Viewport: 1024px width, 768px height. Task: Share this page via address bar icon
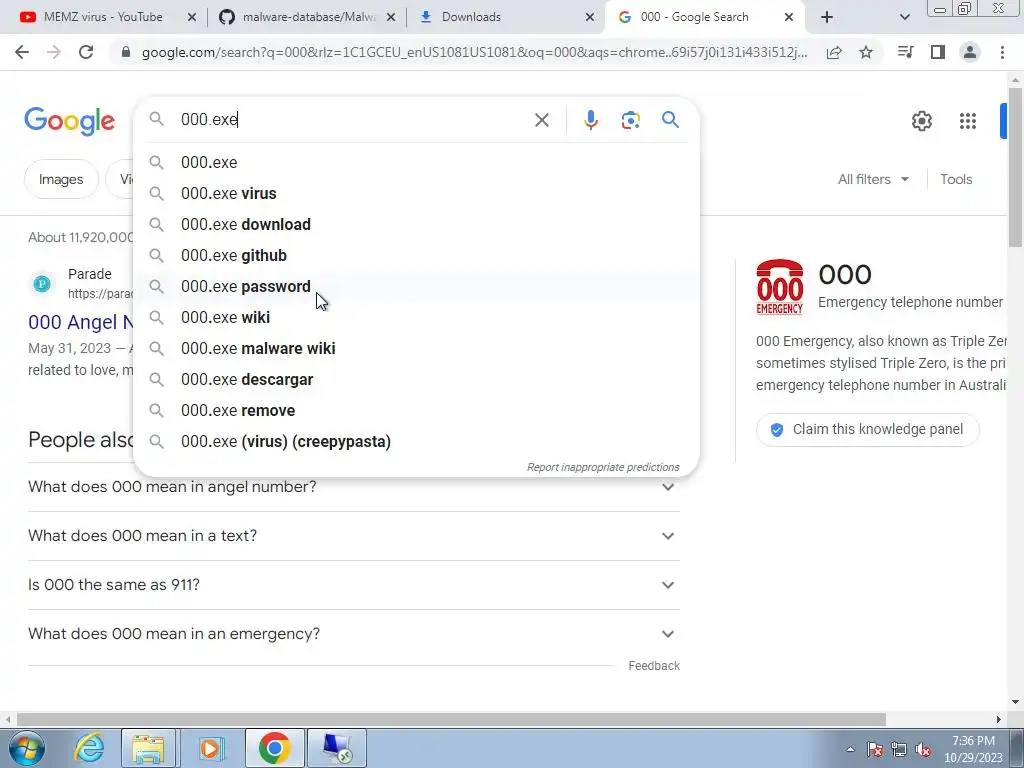point(834,52)
